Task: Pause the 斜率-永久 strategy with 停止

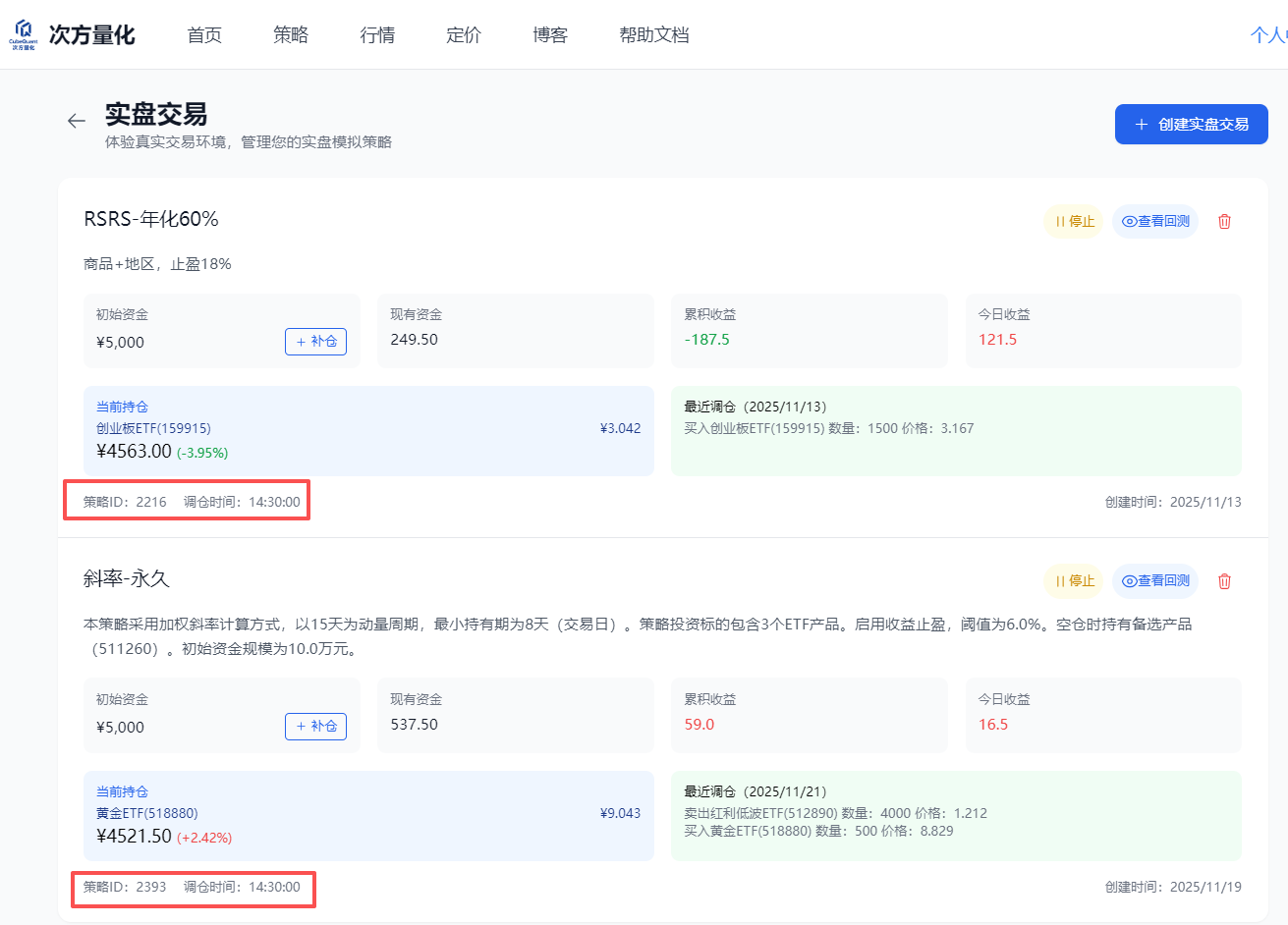Action: 1073,581
